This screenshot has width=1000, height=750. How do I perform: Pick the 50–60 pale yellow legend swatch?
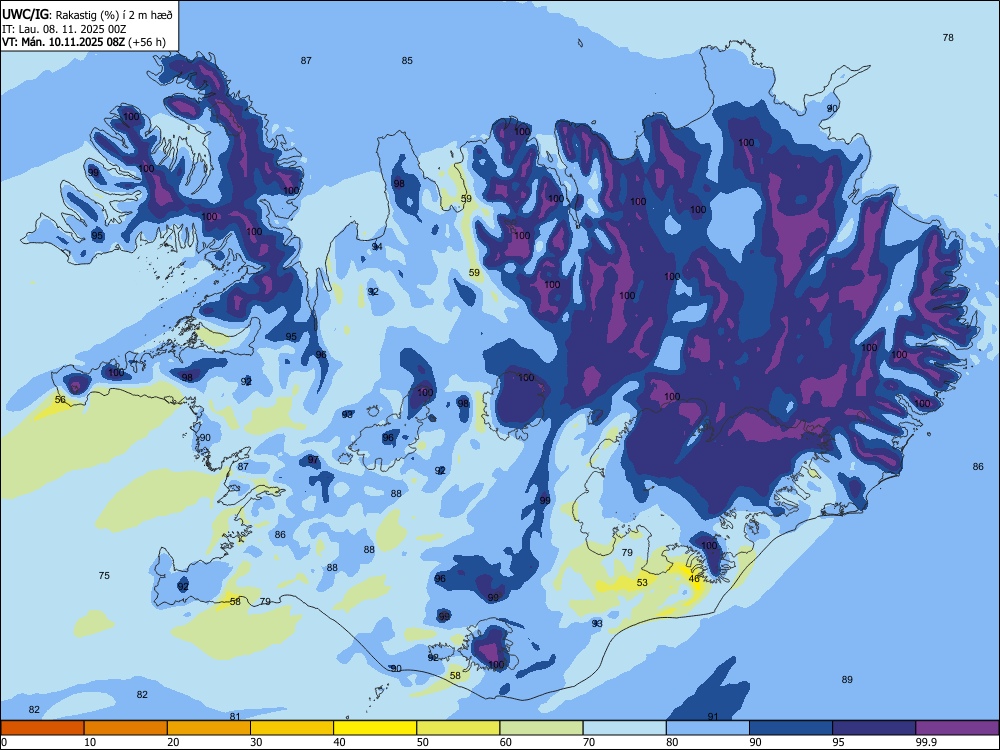point(458,728)
